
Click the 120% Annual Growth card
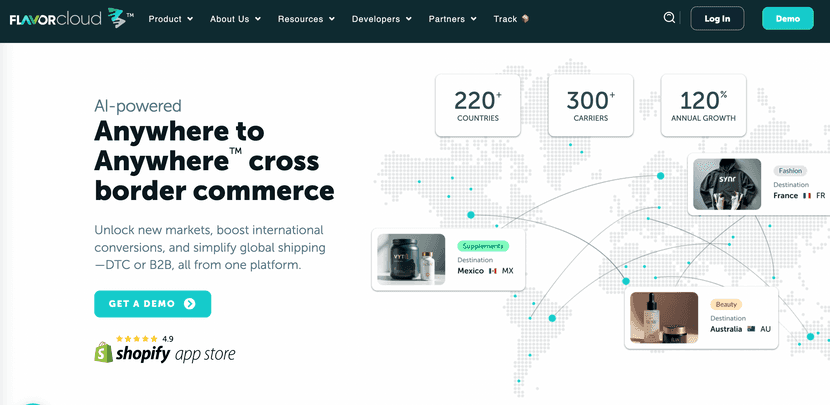[x=703, y=105]
